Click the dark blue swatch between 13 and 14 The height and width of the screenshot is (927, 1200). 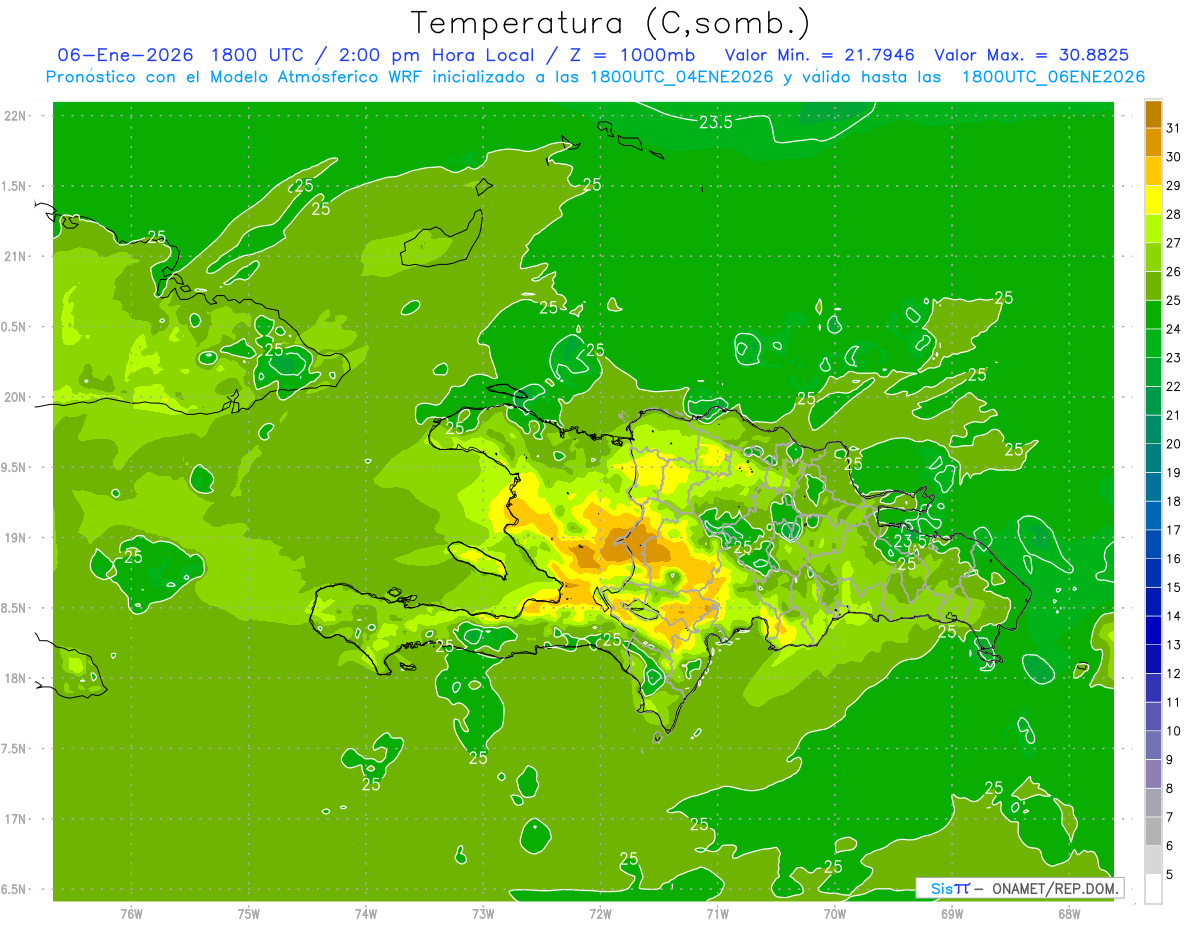1153,630
